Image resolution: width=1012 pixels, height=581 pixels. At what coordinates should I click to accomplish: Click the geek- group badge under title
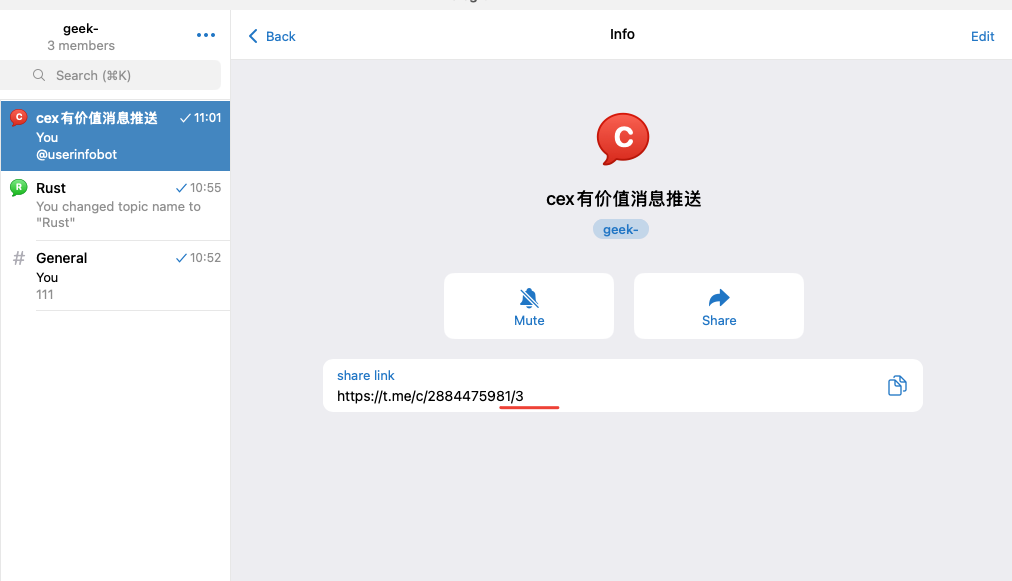(621, 230)
